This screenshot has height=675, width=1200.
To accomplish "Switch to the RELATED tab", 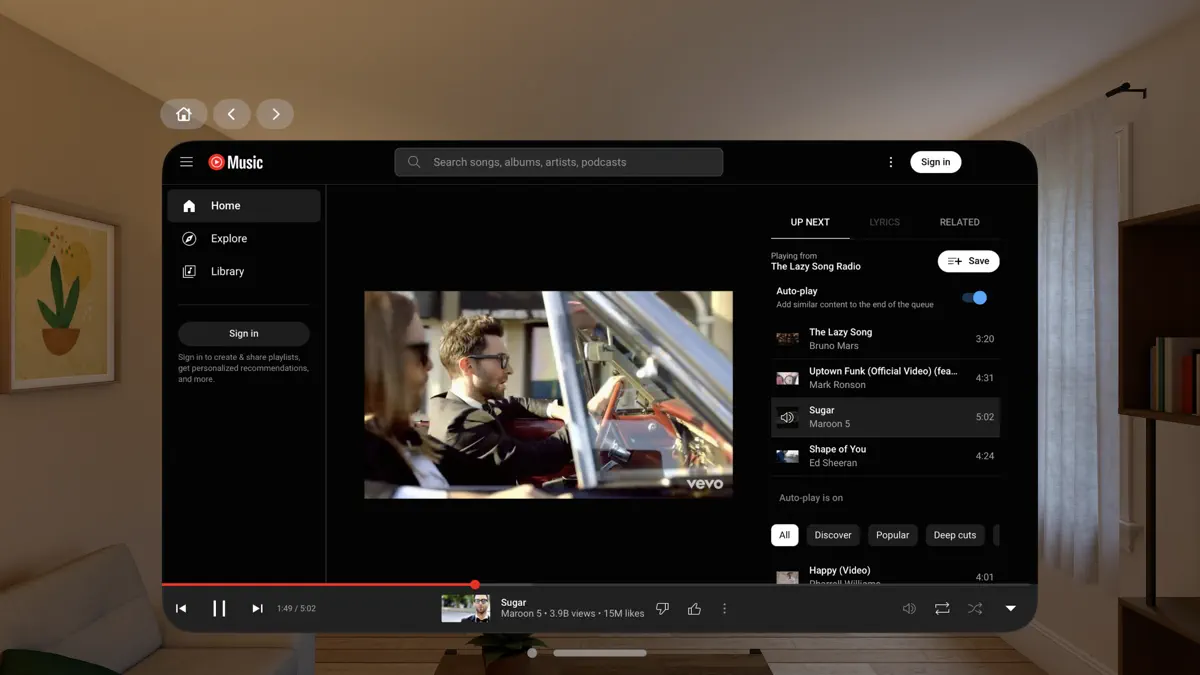I will [959, 222].
